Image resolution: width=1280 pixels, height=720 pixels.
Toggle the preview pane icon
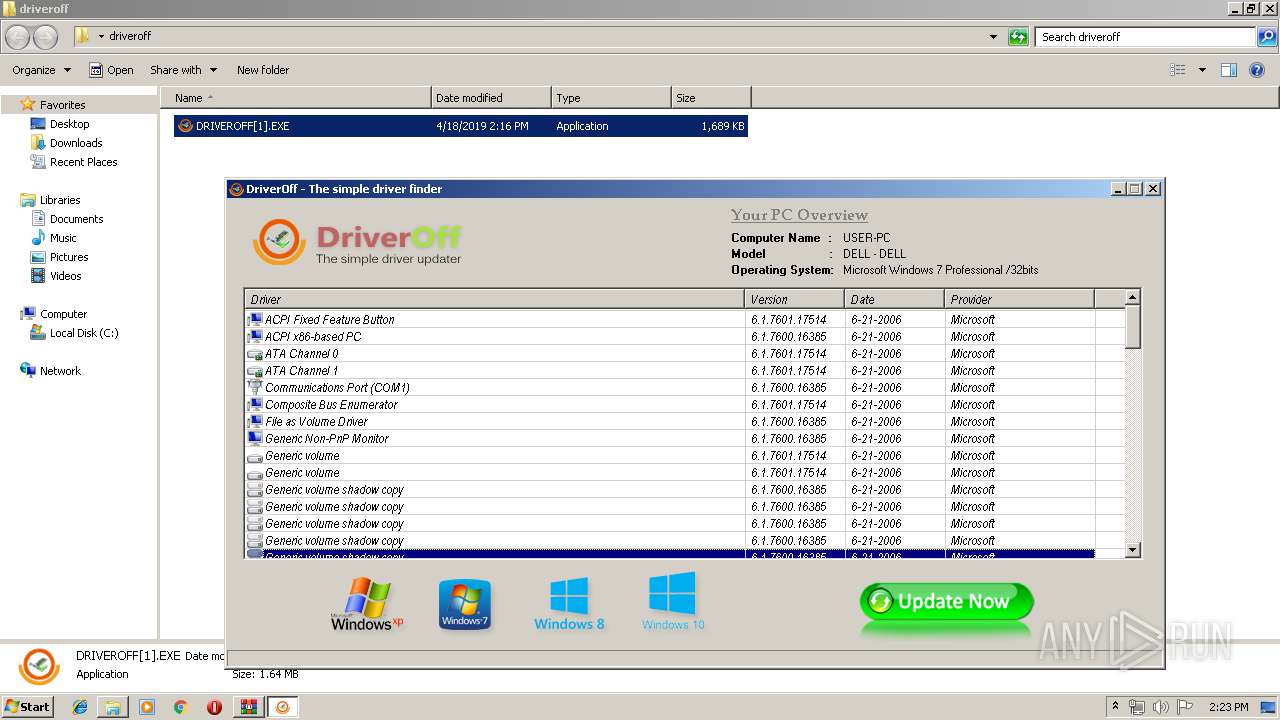1229,70
